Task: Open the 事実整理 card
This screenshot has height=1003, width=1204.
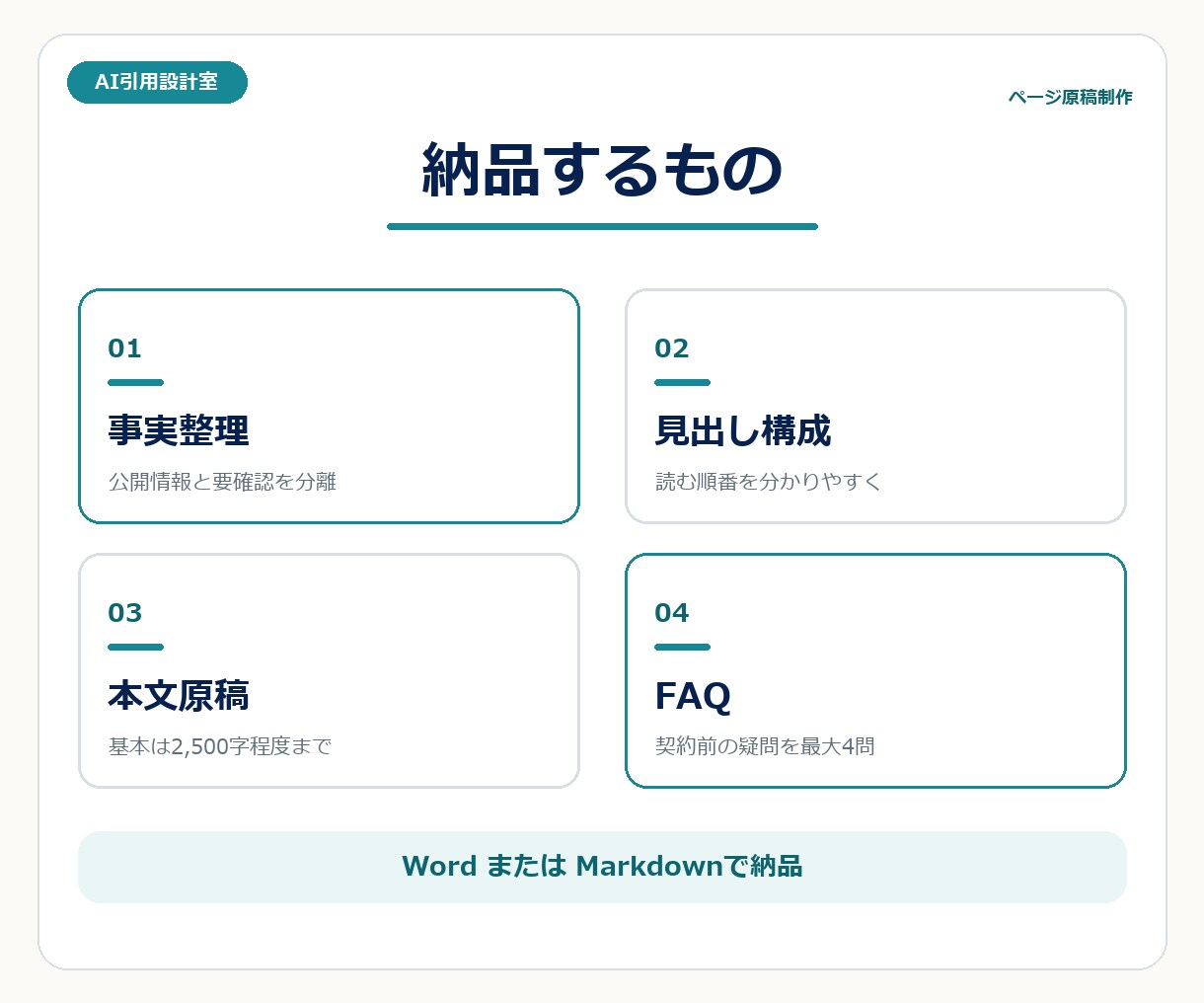Action: tap(329, 406)
